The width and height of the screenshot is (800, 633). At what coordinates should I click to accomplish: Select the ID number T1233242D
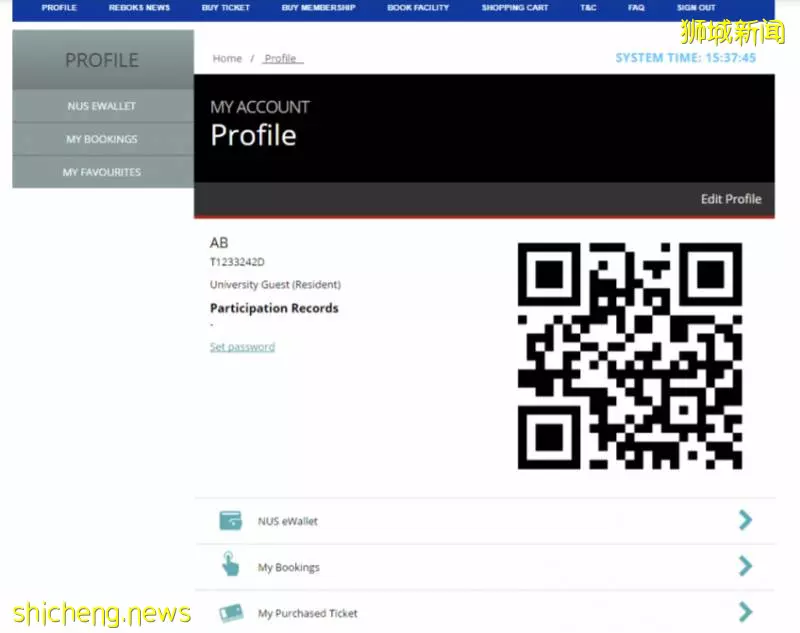pyautogui.click(x=237, y=262)
